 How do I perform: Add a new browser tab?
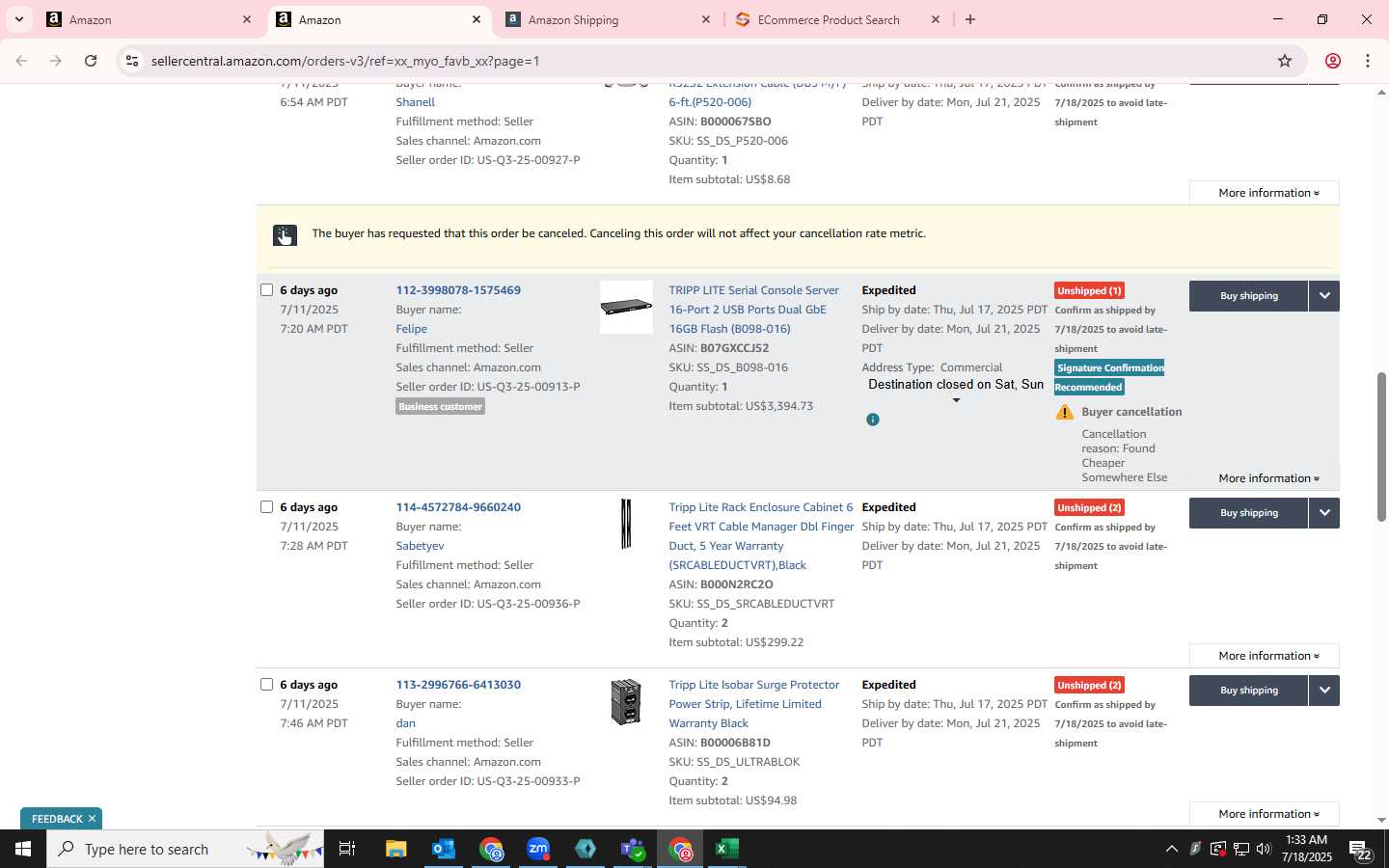click(970, 19)
